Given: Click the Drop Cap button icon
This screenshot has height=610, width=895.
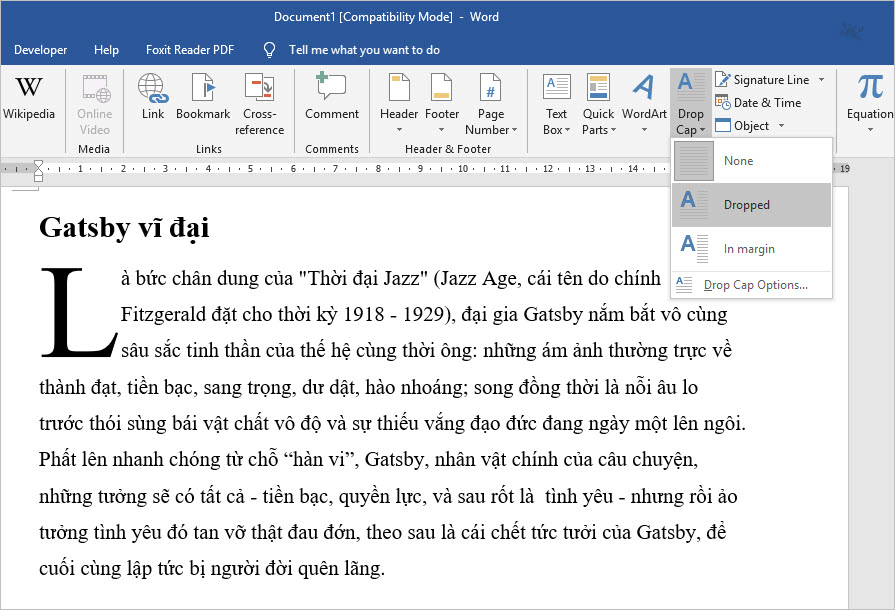Looking at the screenshot, I should (691, 87).
